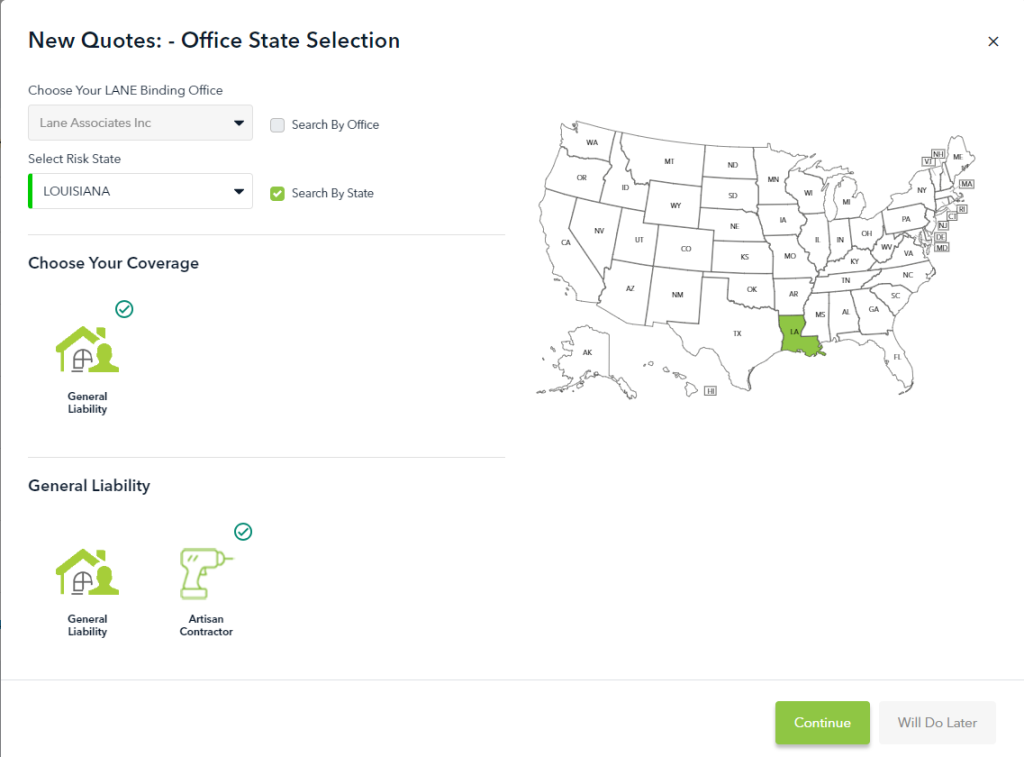Select the Will Do Later button
This screenshot has width=1024, height=757.
coord(936,722)
